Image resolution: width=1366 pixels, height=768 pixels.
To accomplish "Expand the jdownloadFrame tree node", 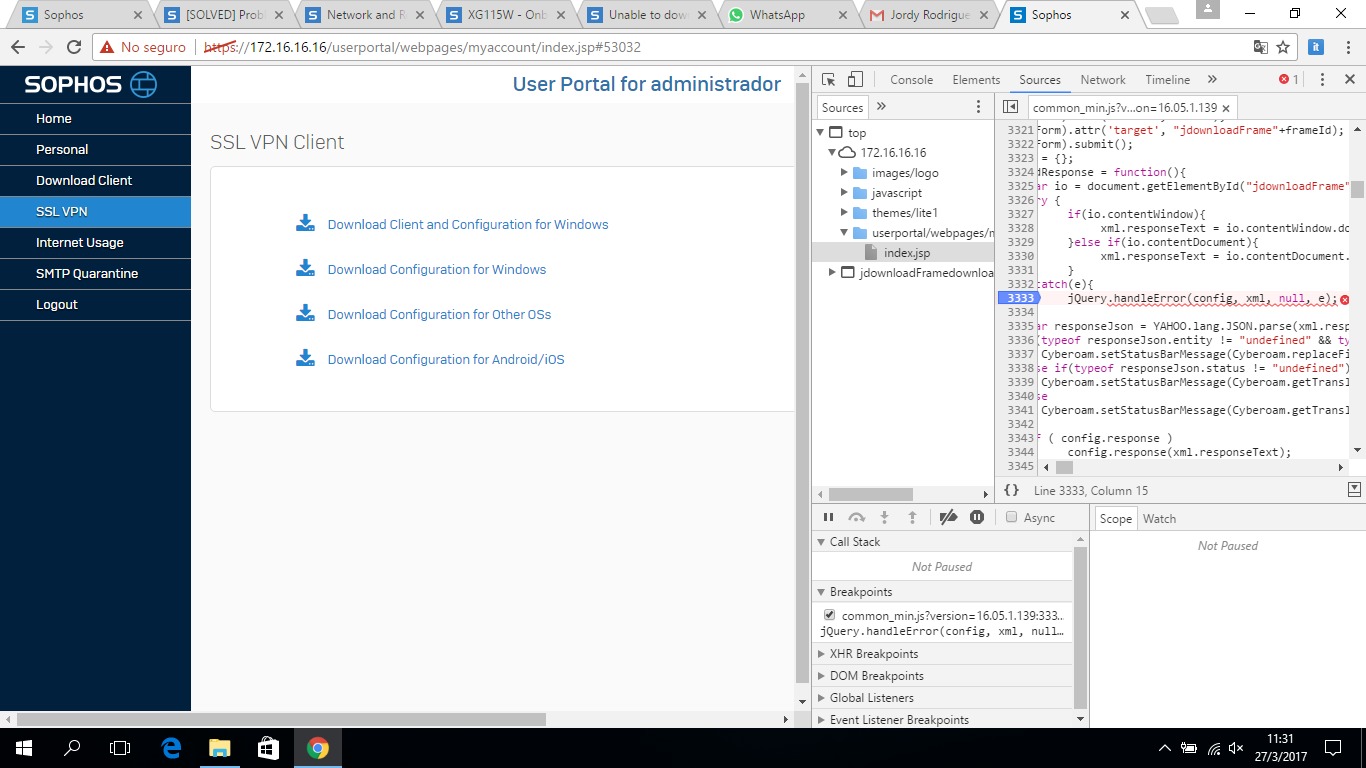I will click(831, 273).
